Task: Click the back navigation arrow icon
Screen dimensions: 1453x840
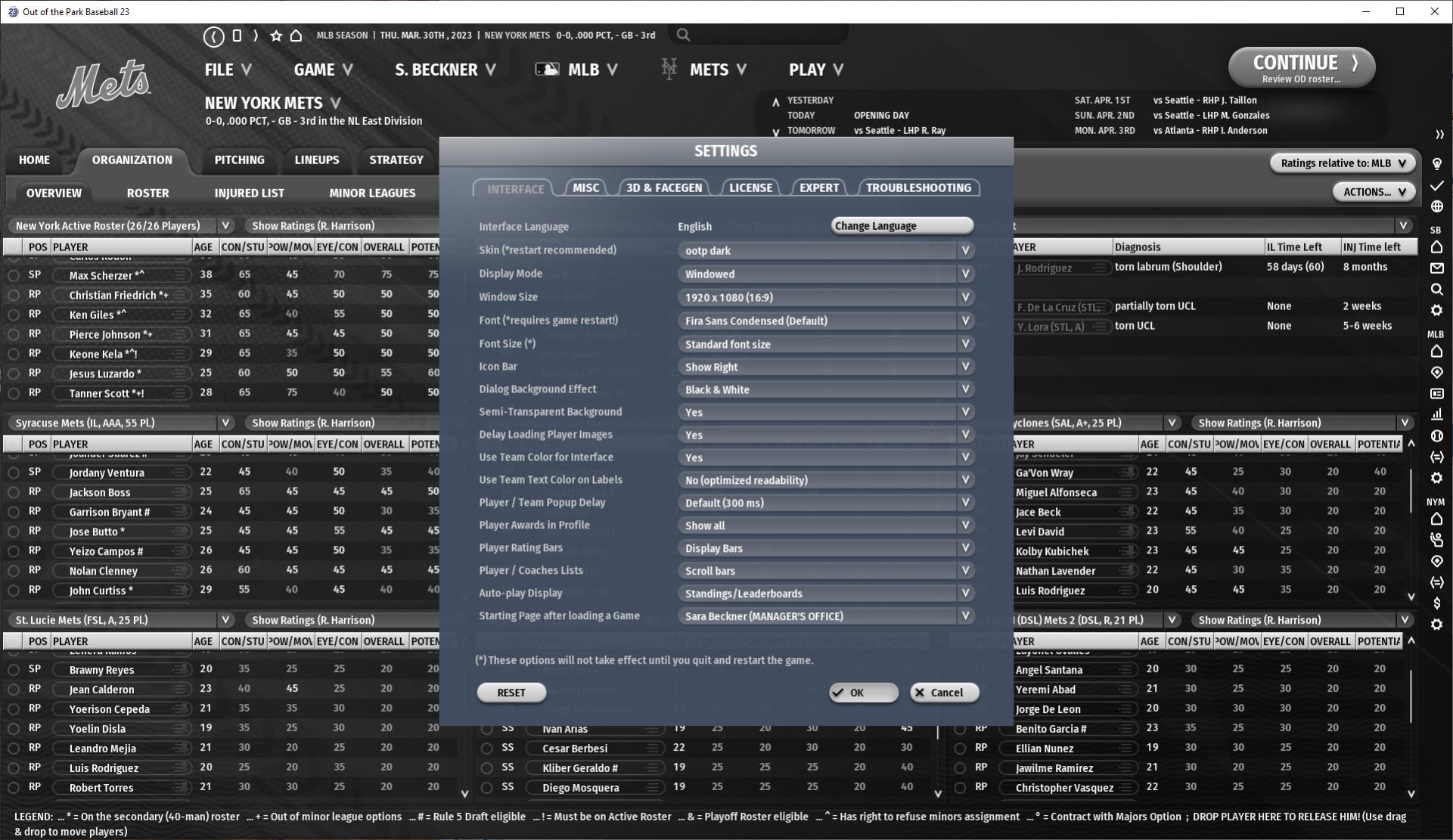Action: 213,36
